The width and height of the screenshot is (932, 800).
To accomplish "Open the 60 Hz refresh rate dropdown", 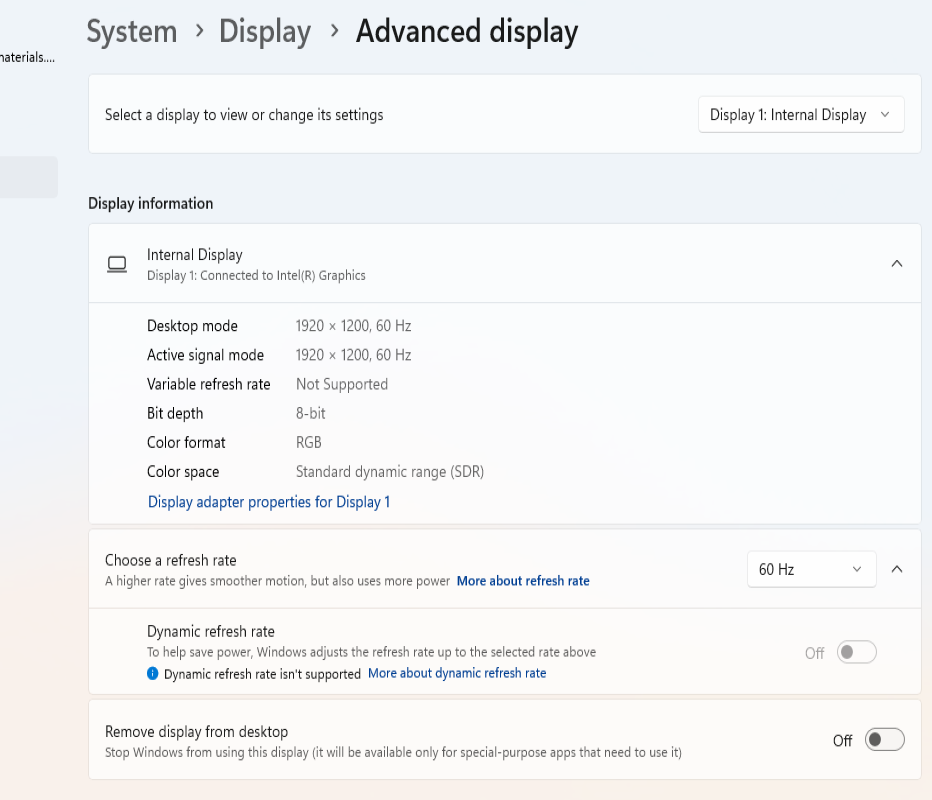I will point(811,569).
